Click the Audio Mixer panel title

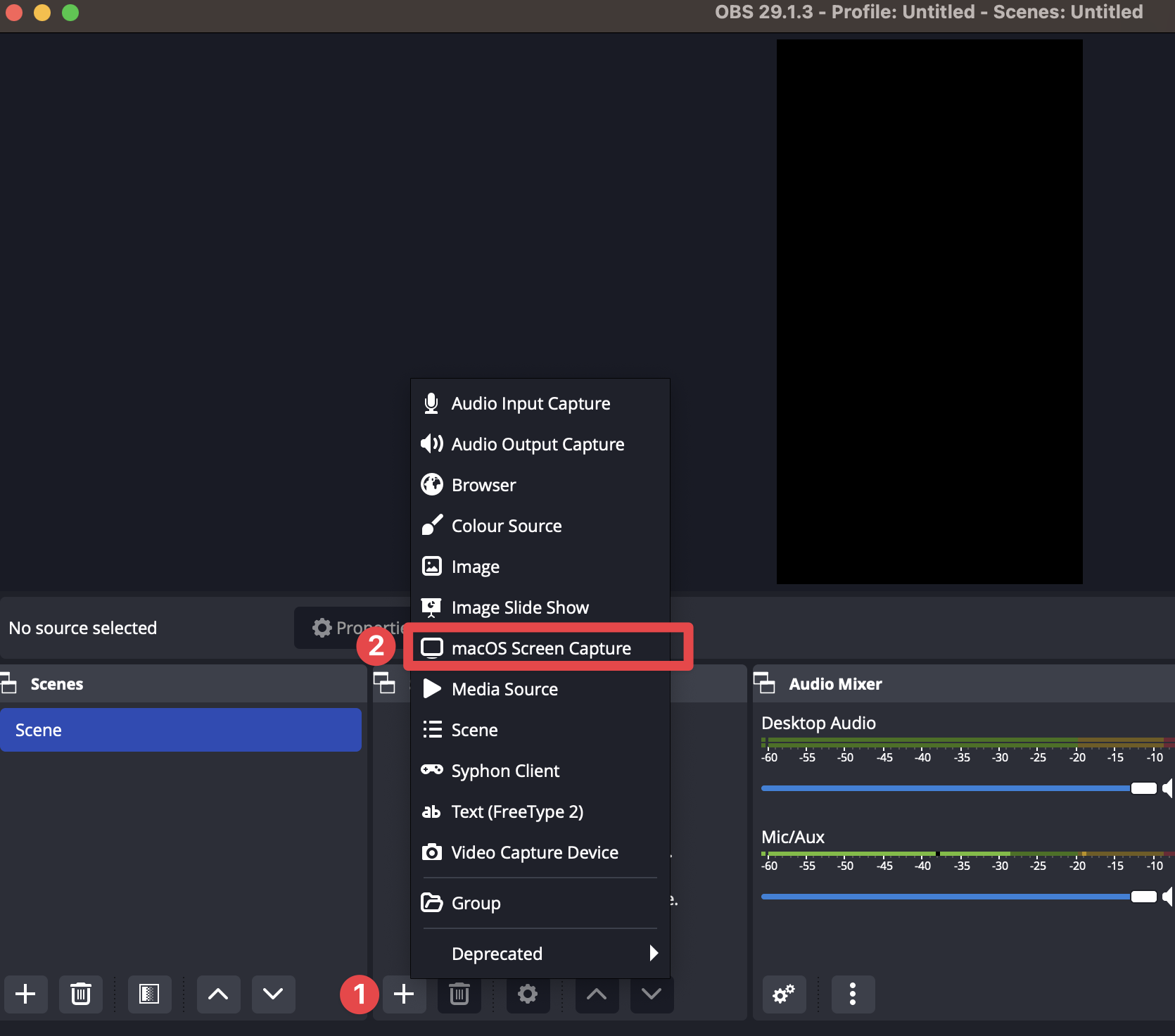(835, 684)
